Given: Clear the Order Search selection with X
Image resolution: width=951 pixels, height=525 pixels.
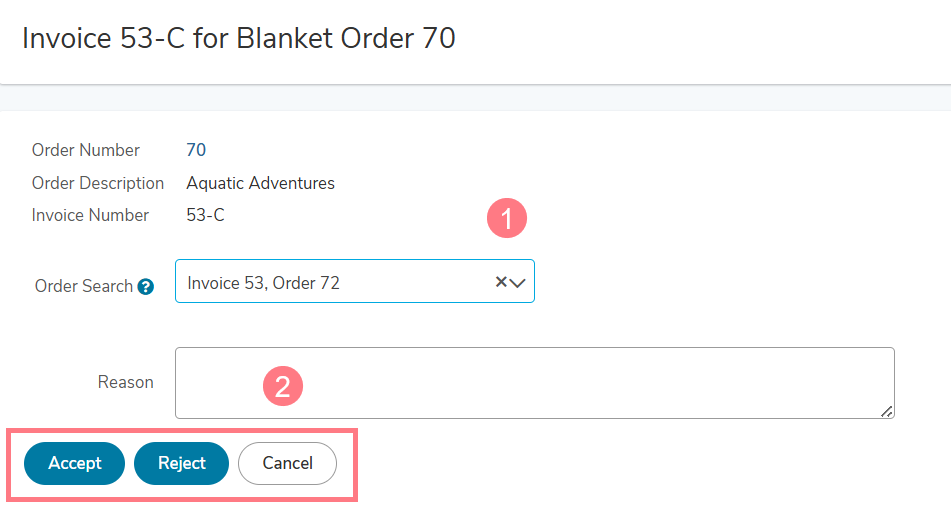Looking at the screenshot, I should (x=501, y=282).
